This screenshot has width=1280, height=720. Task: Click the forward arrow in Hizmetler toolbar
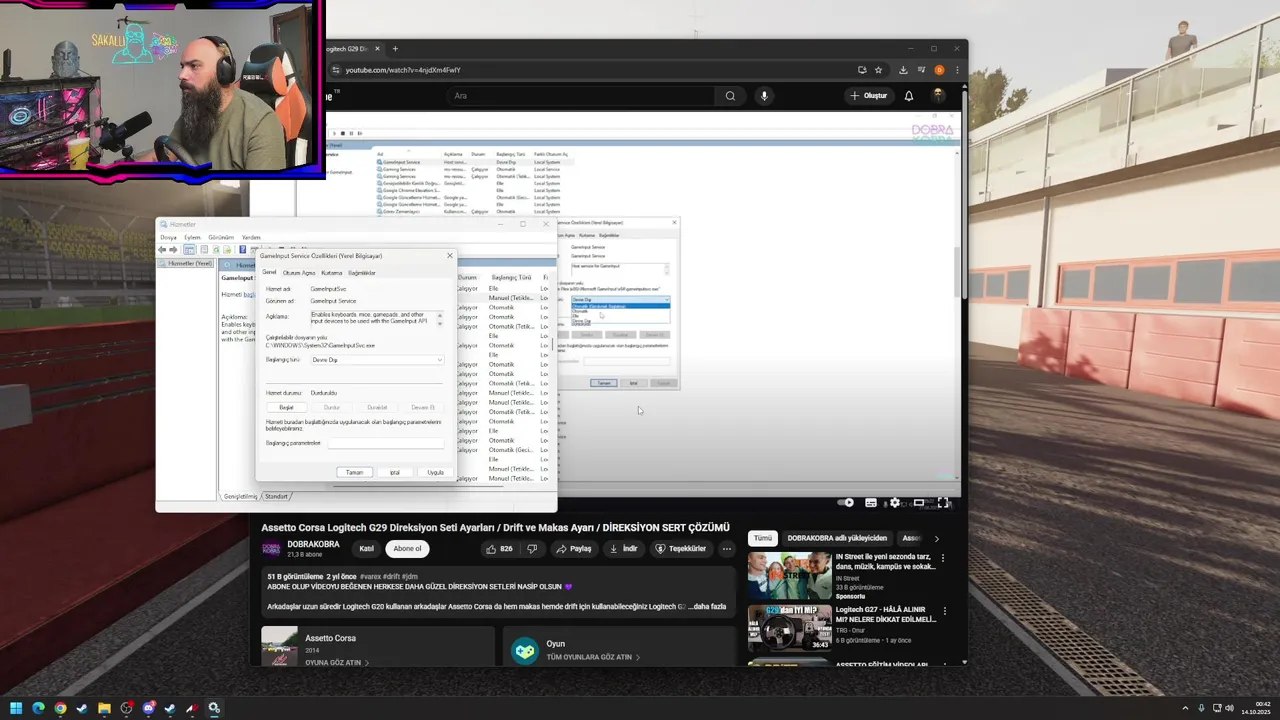coord(174,249)
